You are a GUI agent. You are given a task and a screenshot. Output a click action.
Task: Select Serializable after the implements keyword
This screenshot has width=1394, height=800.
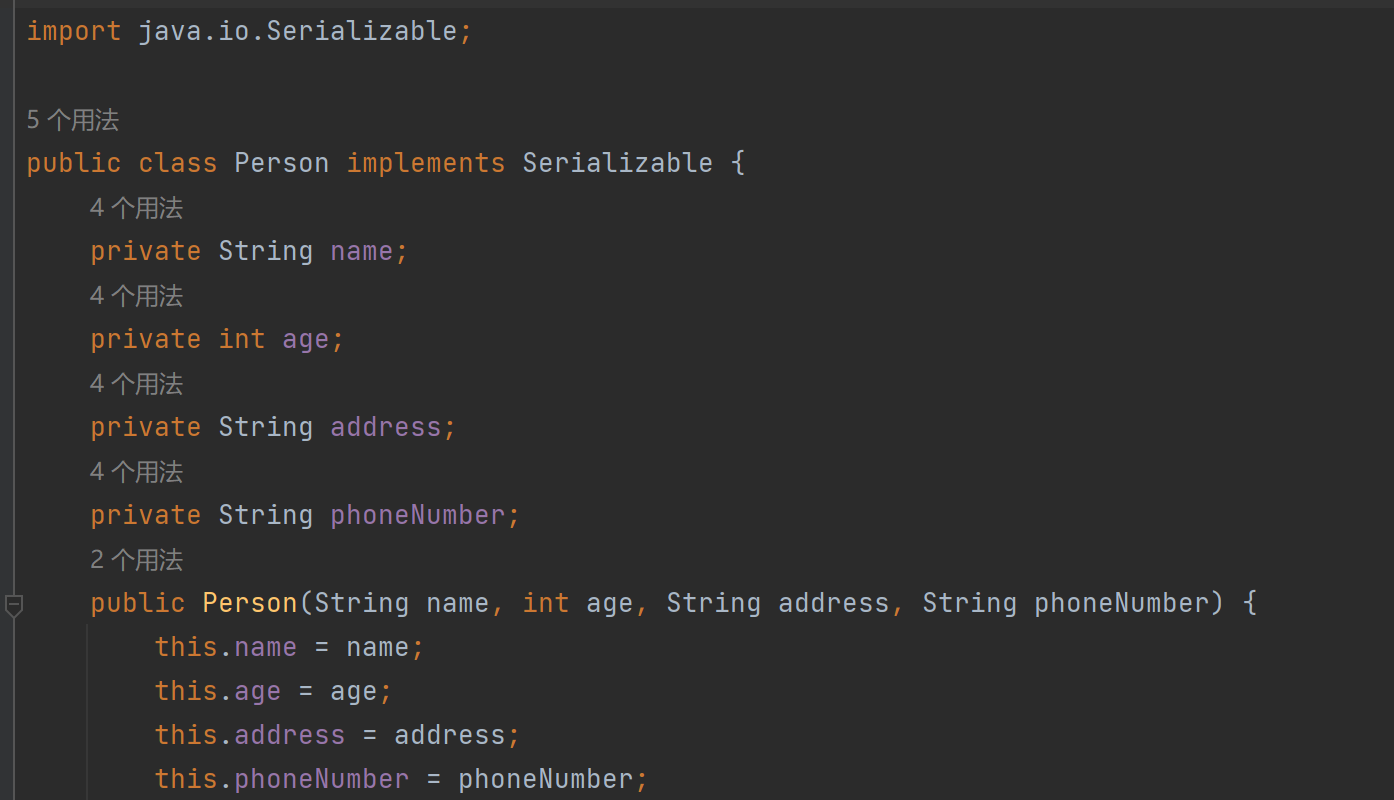click(617, 163)
